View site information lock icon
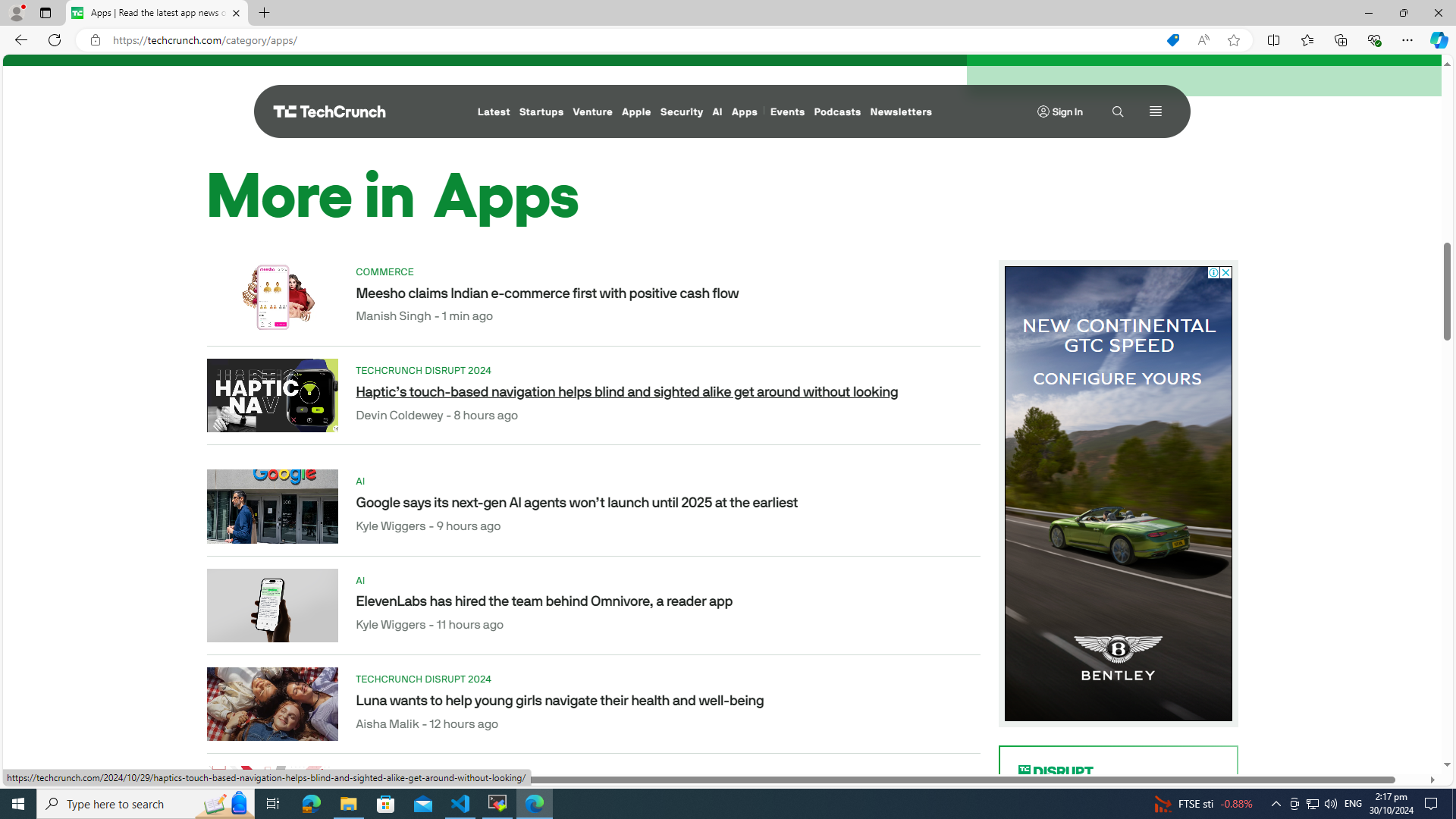This screenshot has width=1456, height=819. coord(95,40)
